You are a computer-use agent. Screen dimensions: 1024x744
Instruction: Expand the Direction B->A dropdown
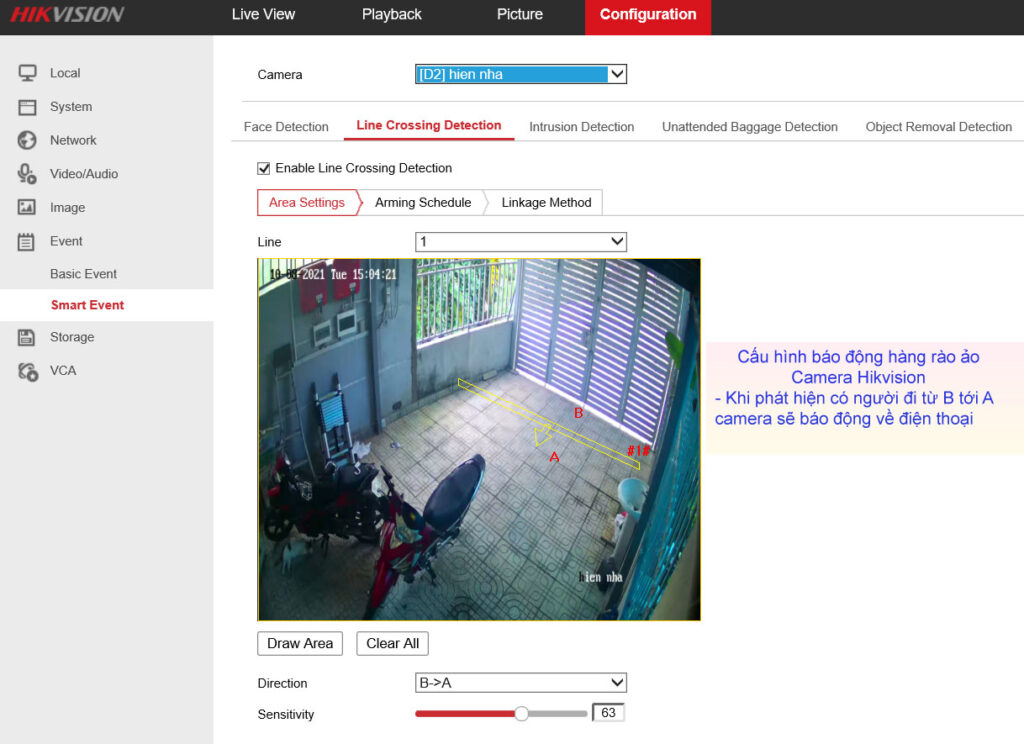pos(520,683)
